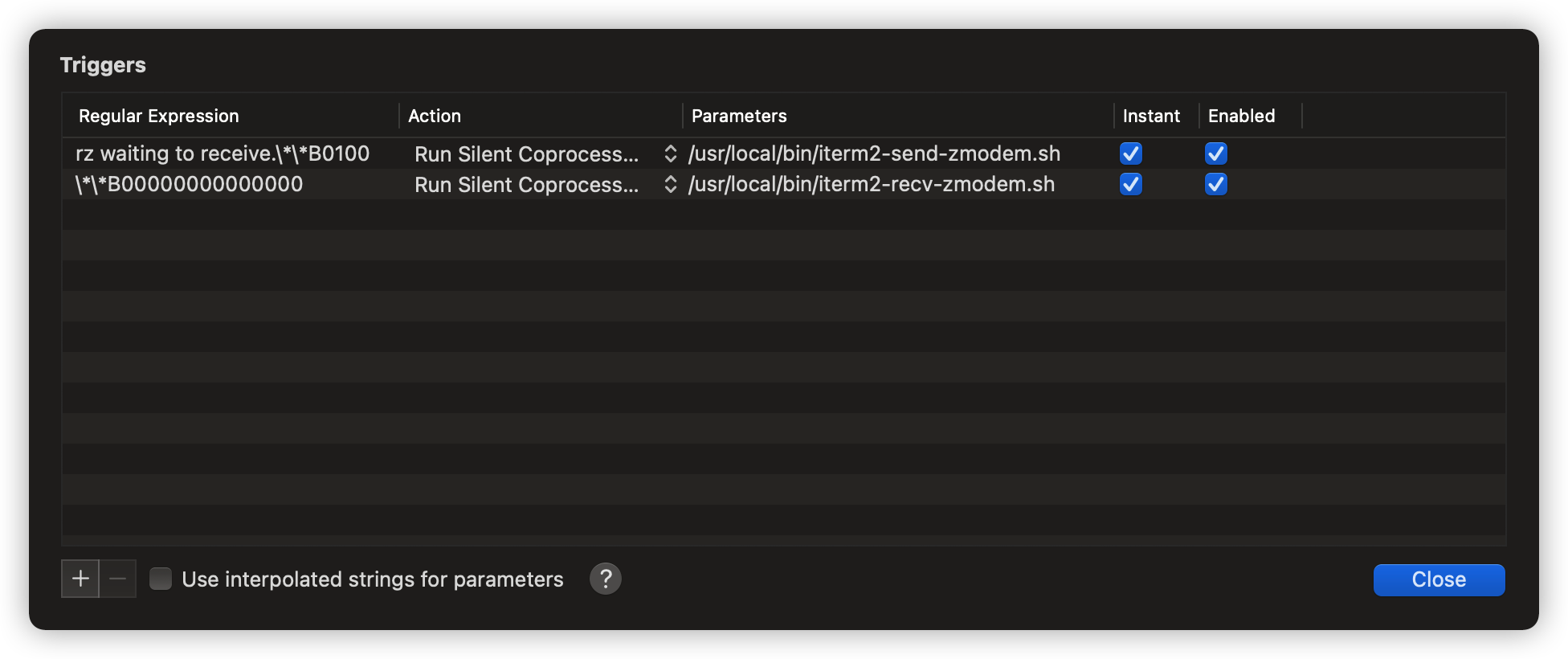Toggle Instant checkbox for recv-zmodem trigger
1568x659 pixels.
(1131, 184)
